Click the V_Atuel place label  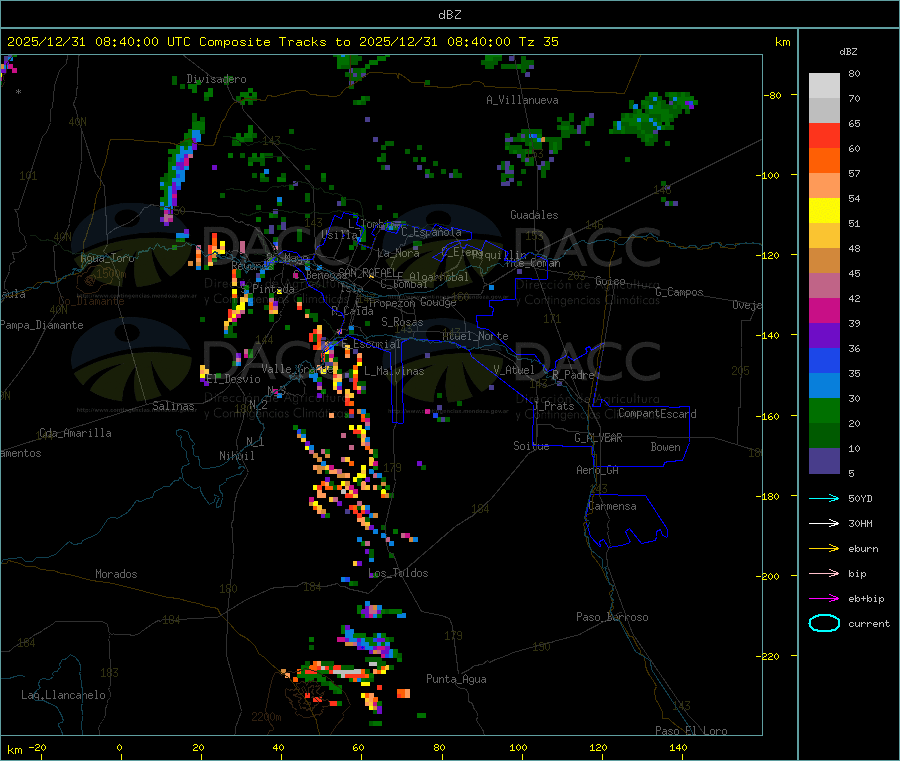pos(514,370)
